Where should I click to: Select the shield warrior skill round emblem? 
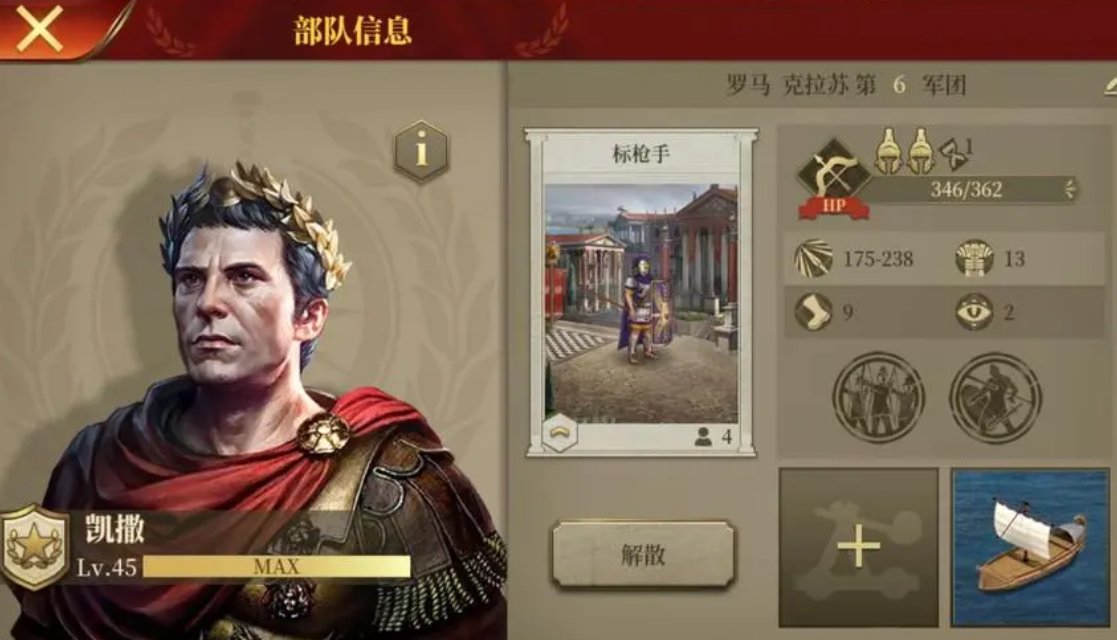tap(995, 398)
